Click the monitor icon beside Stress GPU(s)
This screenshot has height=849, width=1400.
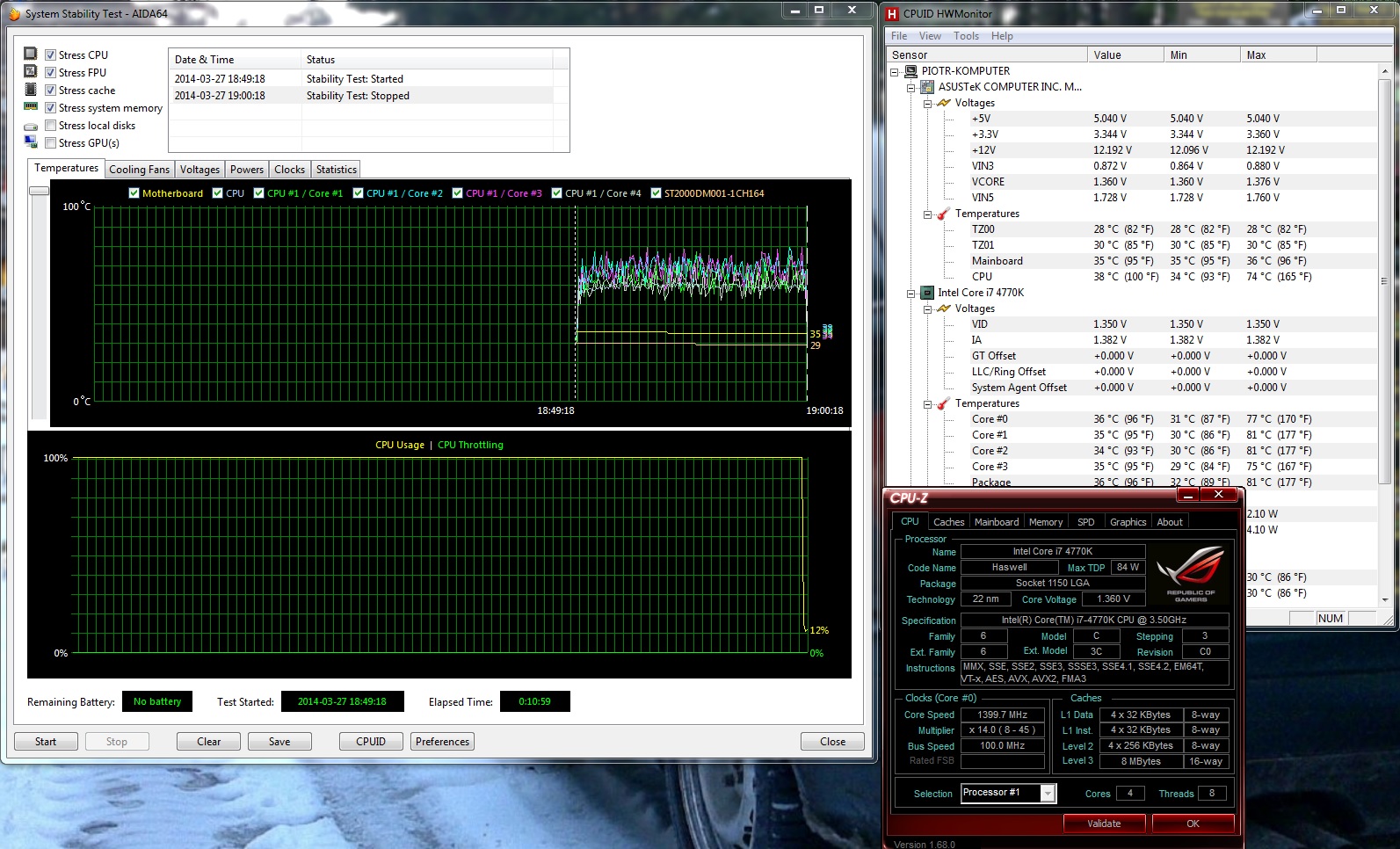coord(30,142)
